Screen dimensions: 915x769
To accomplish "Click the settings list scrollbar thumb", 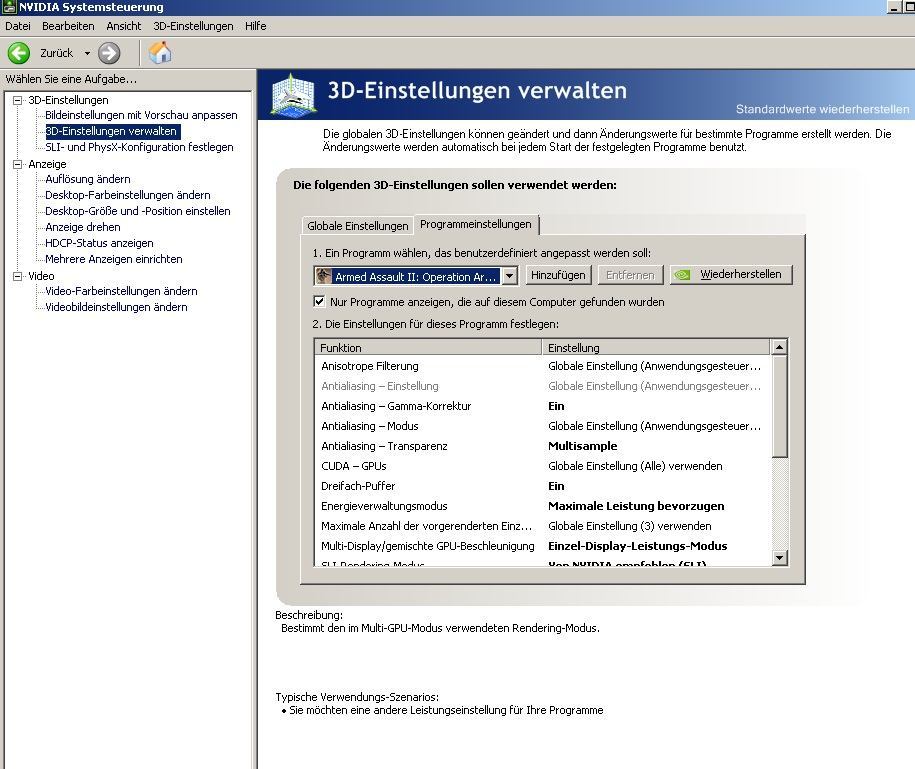I will (779, 407).
